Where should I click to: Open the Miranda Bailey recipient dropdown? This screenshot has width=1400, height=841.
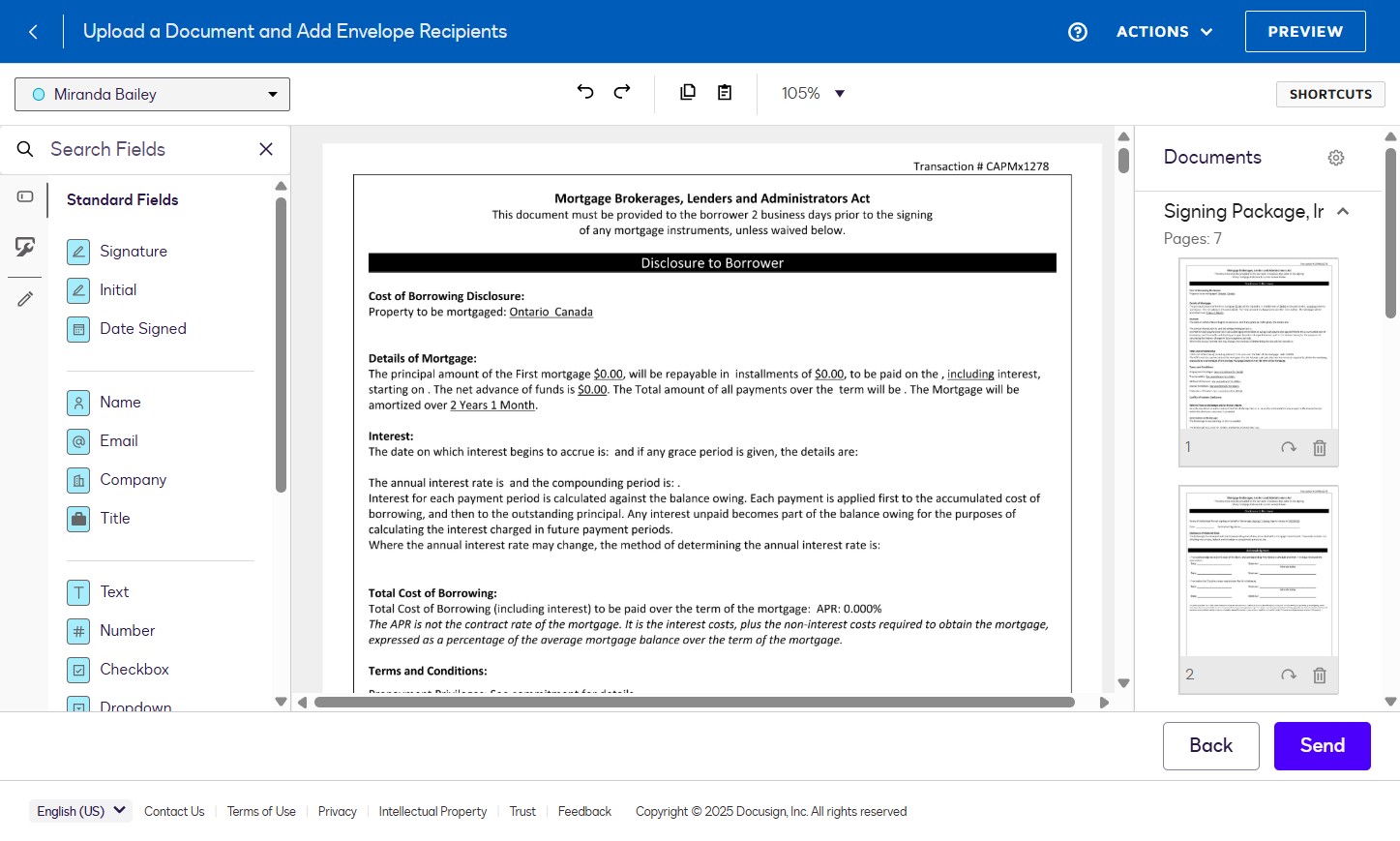(x=152, y=95)
